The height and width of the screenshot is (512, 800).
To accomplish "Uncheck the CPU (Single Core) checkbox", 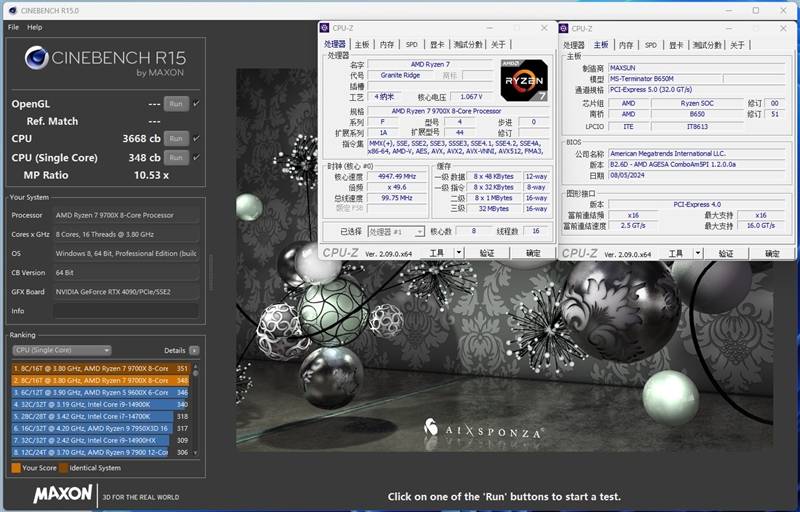I will [196, 158].
